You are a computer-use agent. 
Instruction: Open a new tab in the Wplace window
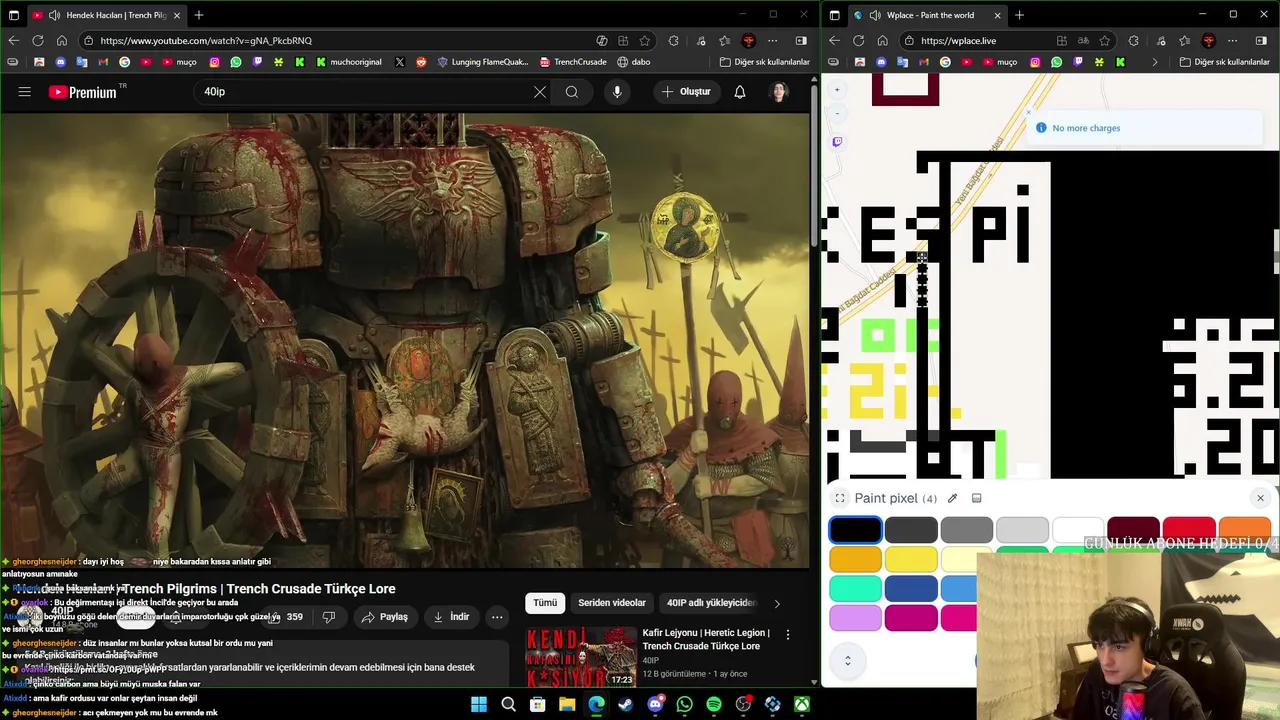(1019, 15)
